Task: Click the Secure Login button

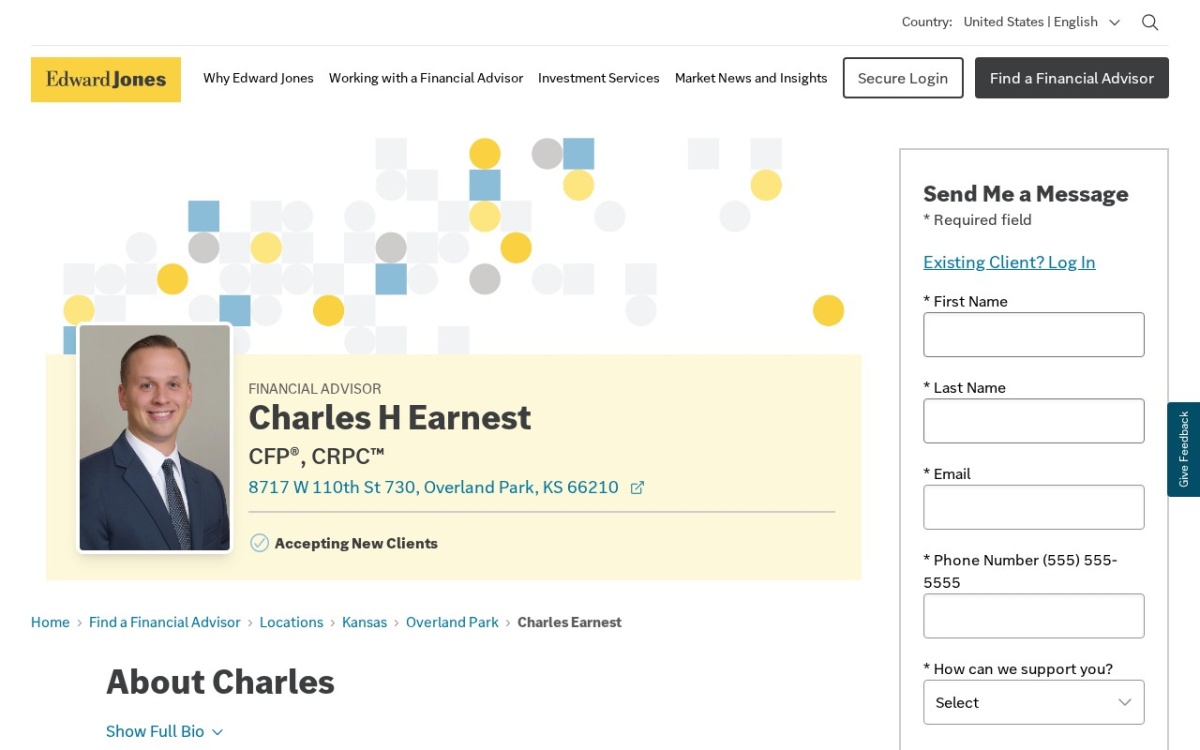Action: (x=903, y=78)
